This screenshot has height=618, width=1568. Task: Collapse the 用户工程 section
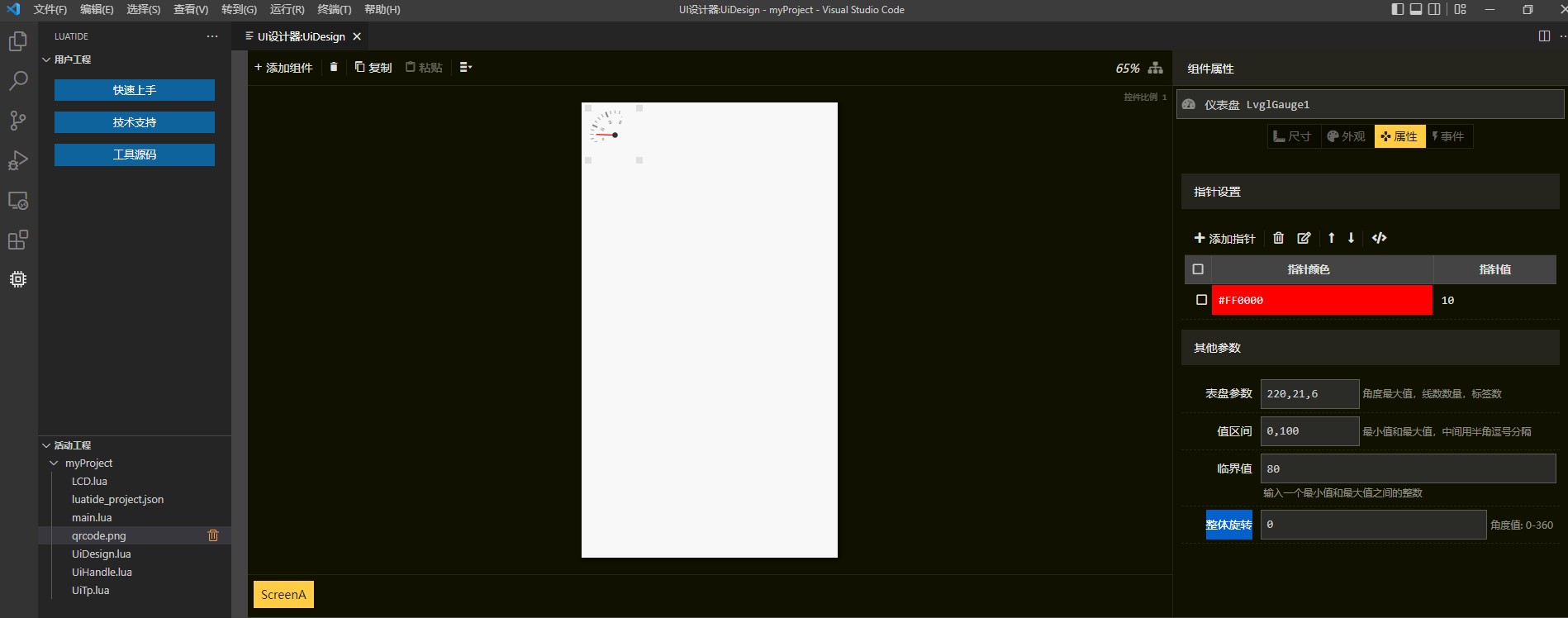pos(47,59)
